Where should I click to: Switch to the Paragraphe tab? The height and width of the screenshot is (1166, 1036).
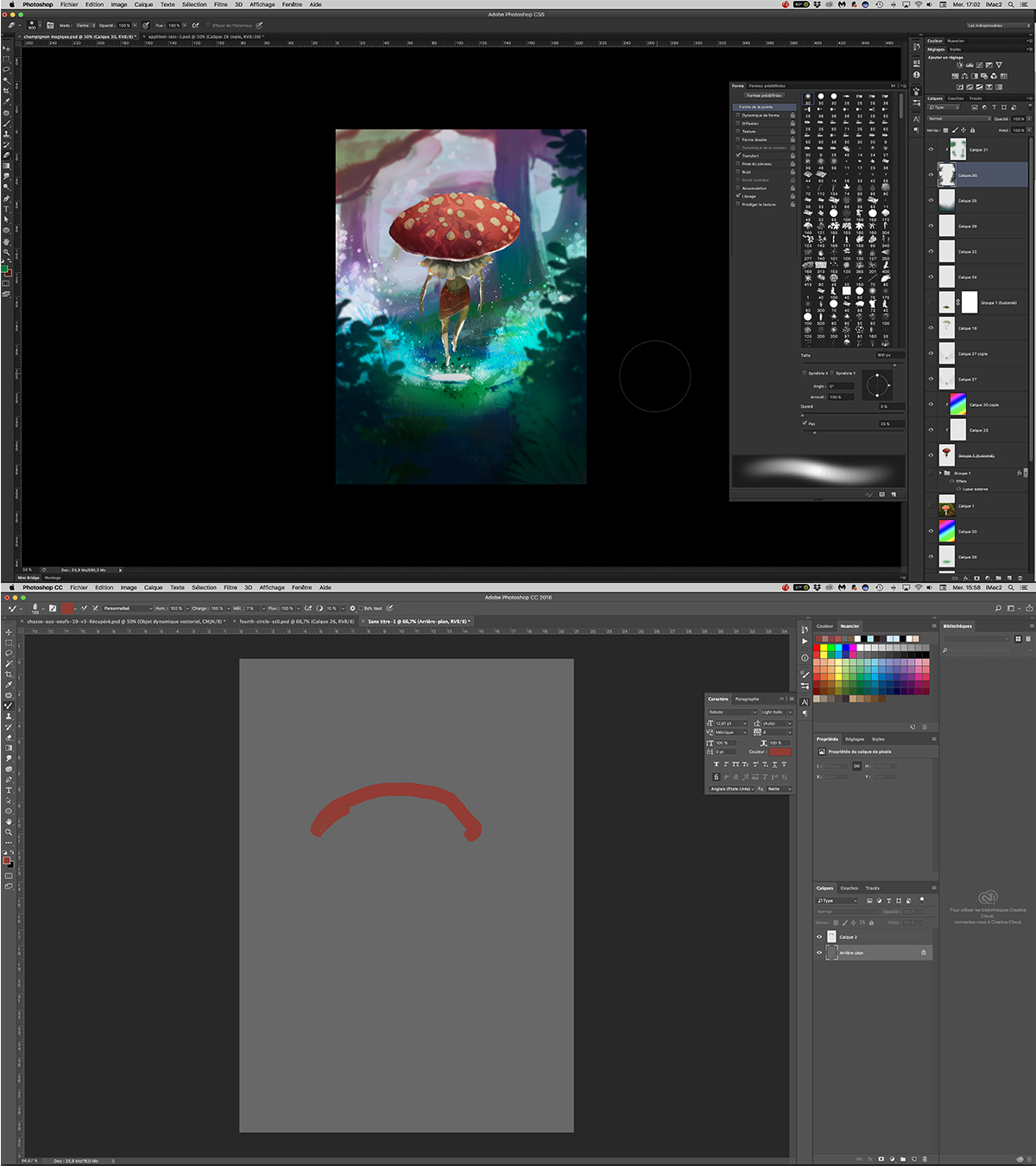pos(747,699)
